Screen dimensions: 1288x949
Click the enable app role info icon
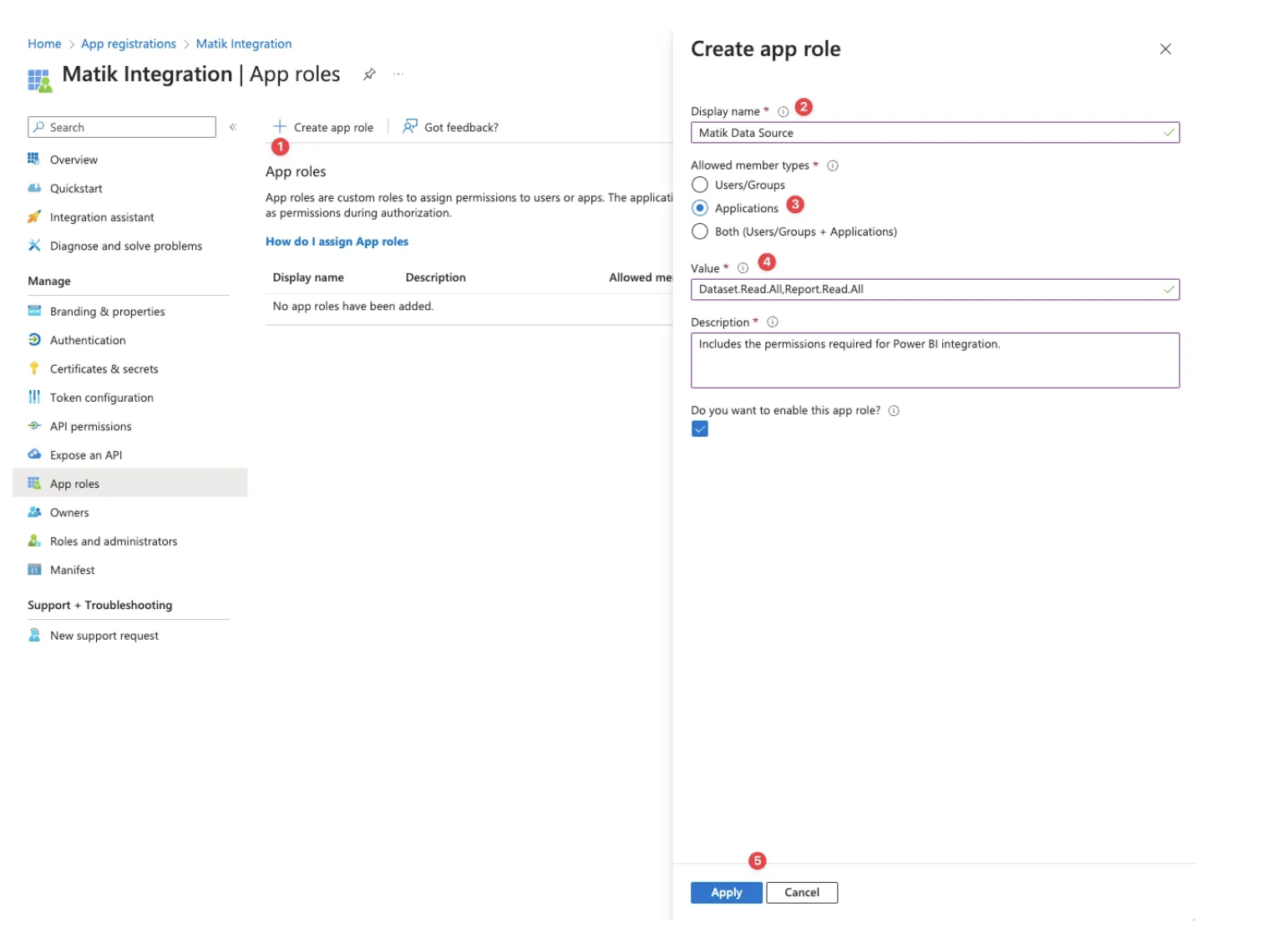[894, 410]
